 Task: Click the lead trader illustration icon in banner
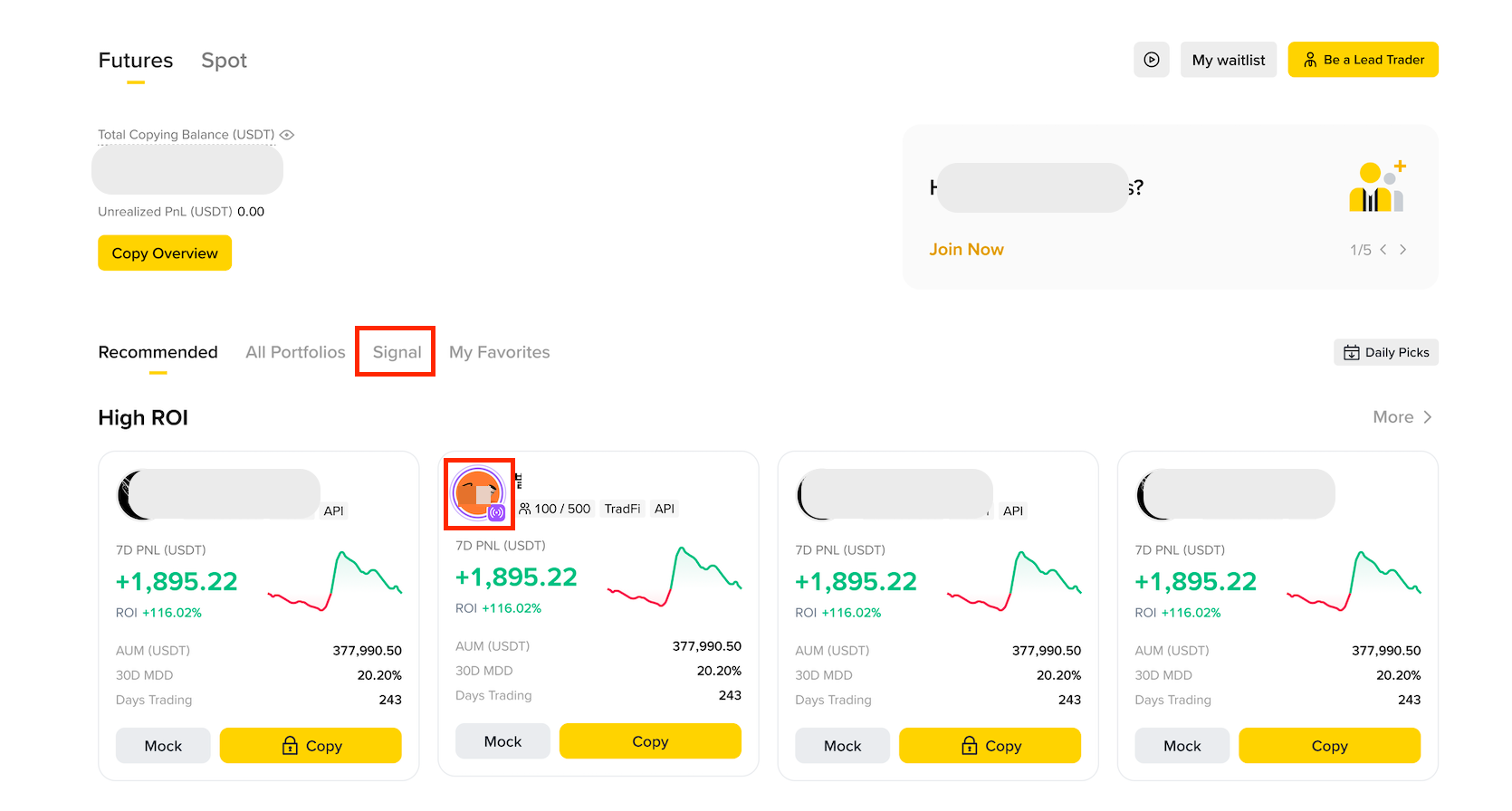(x=1377, y=186)
